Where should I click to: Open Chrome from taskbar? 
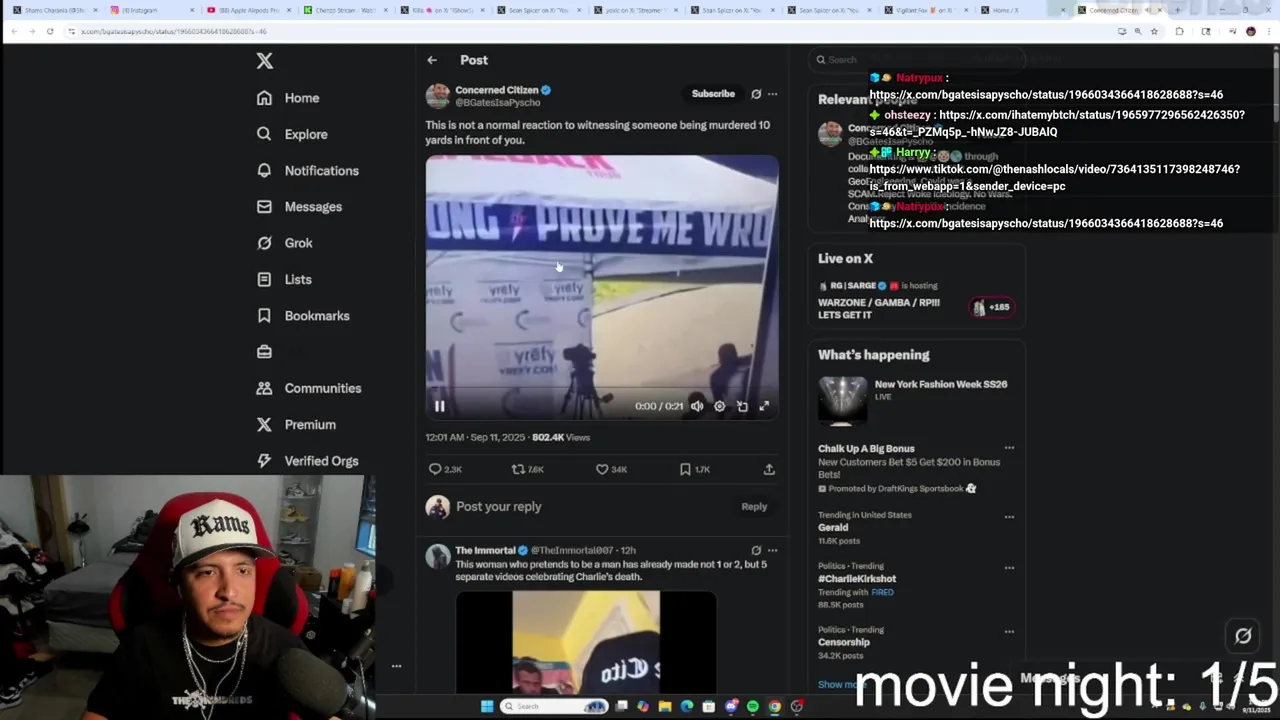(x=774, y=706)
